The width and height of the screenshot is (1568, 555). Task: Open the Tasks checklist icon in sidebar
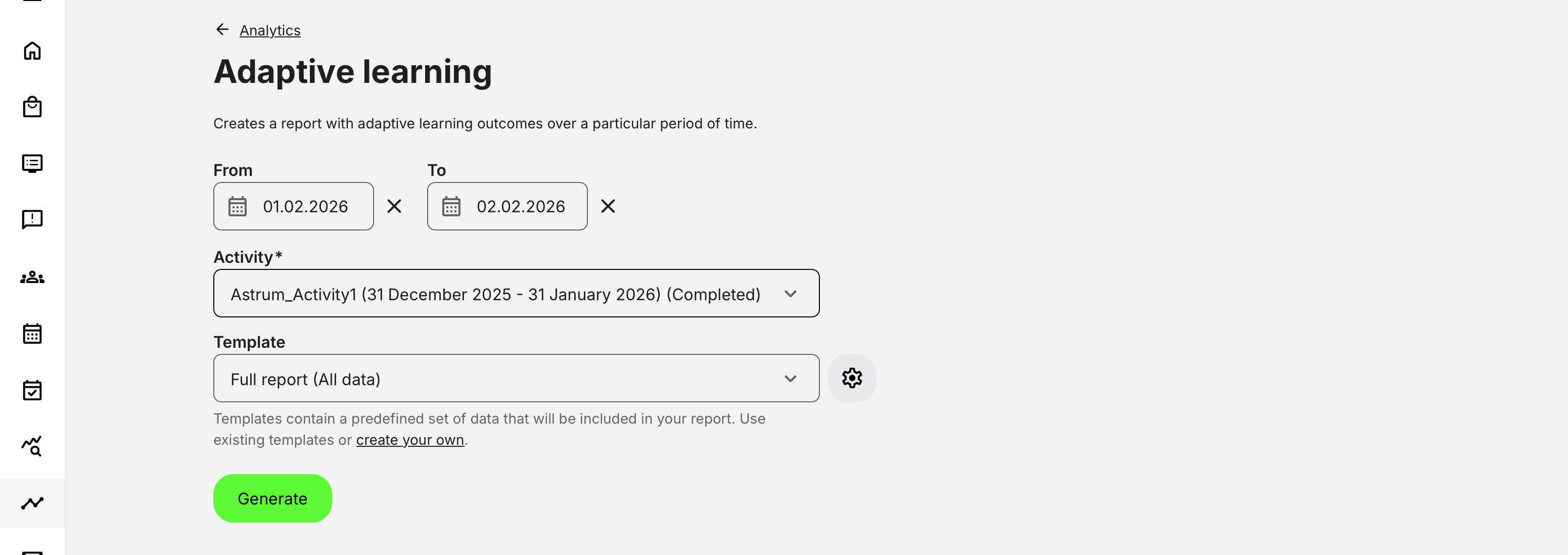[32, 390]
